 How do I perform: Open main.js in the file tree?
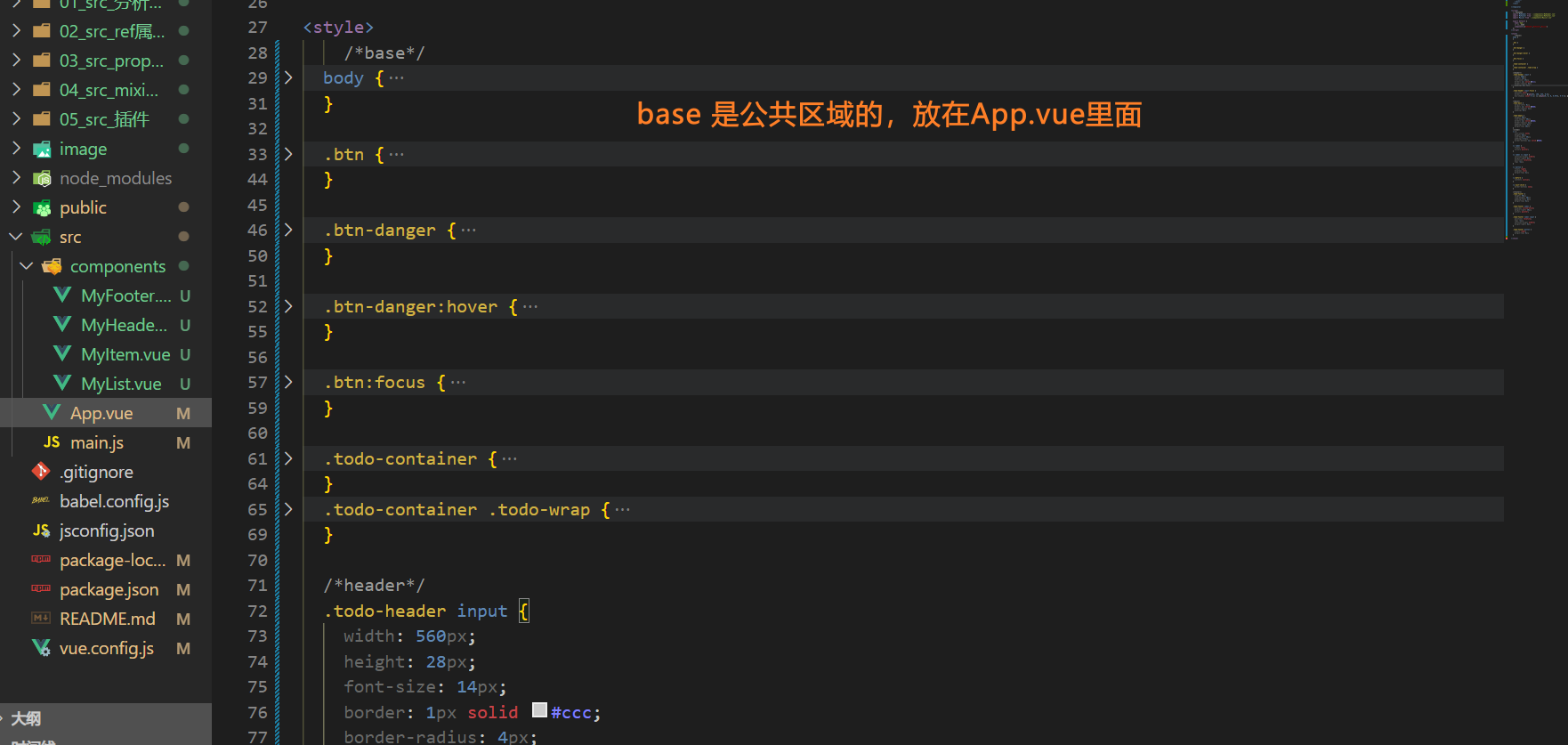coord(97,442)
